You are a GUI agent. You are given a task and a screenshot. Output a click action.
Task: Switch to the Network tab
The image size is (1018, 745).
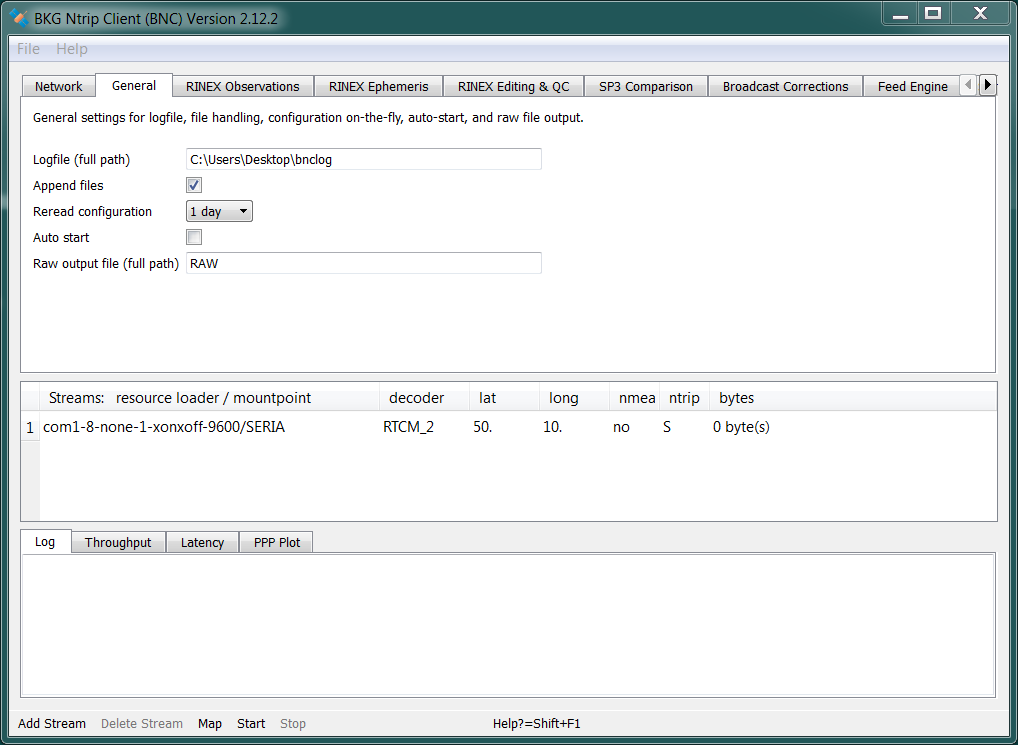(x=58, y=86)
